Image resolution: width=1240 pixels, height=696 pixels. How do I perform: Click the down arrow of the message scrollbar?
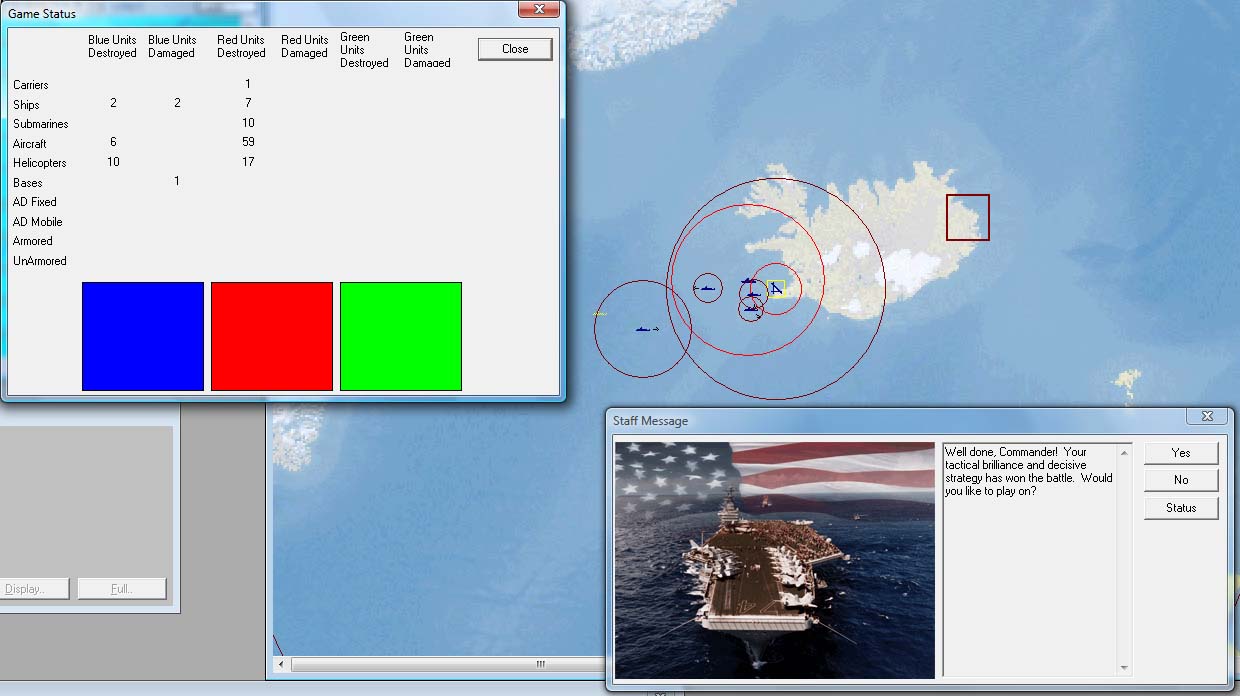point(1125,668)
